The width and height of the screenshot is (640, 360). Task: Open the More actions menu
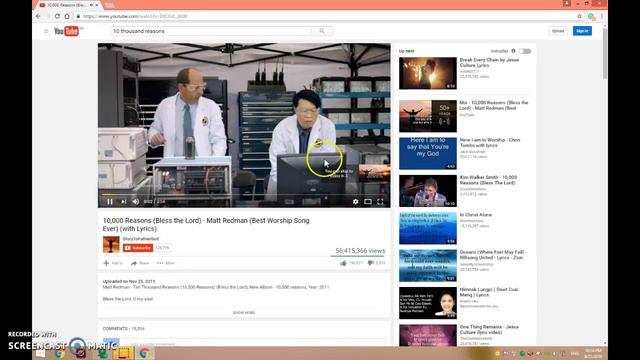(x=165, y=263)
